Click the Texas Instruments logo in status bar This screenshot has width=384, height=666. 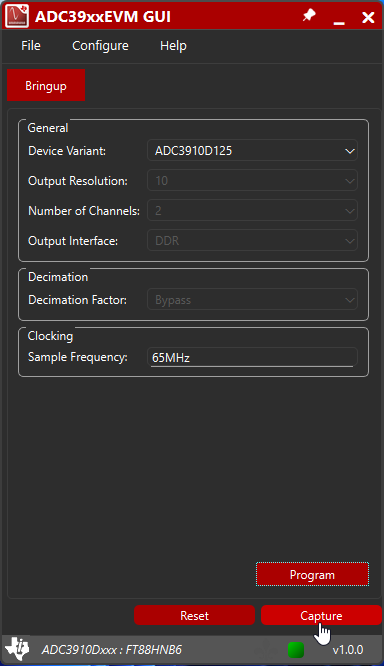click(17, 649)
